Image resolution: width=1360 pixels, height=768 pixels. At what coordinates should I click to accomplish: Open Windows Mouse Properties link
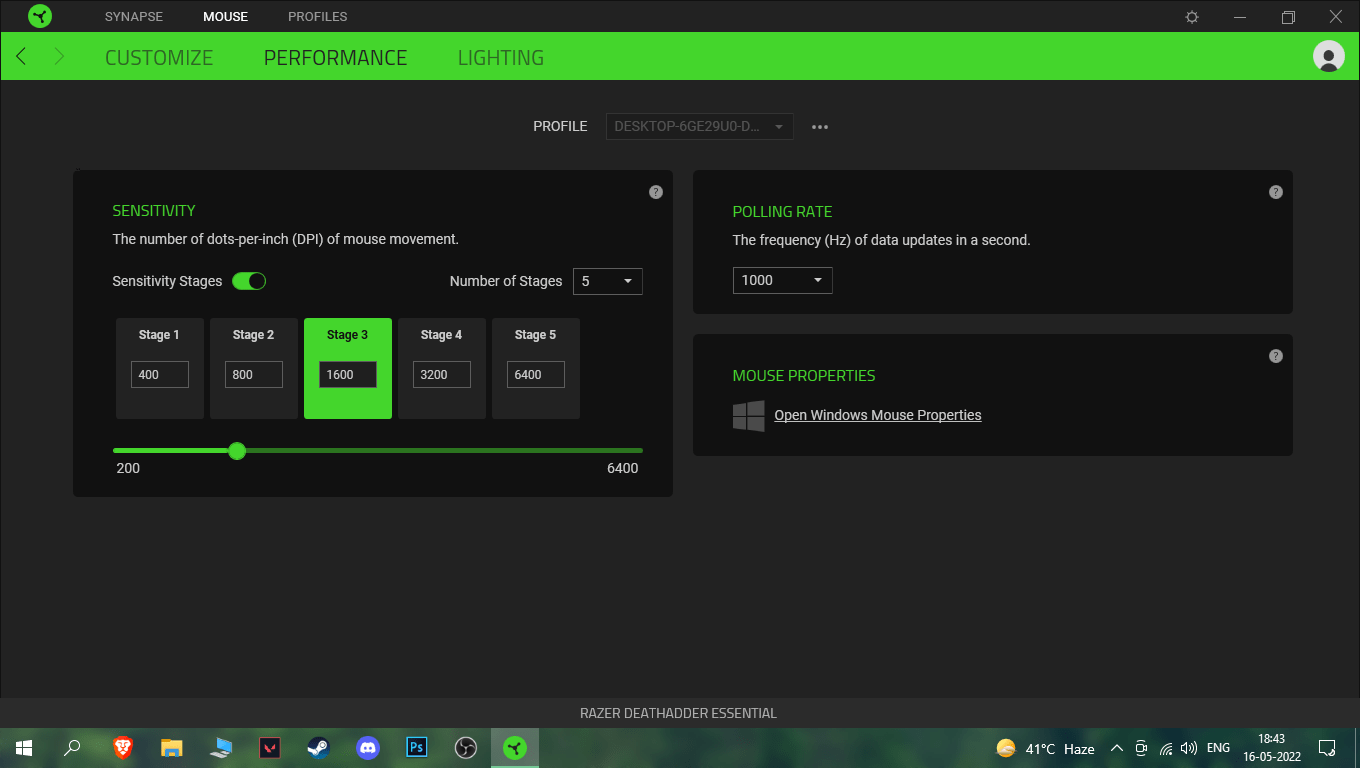pos(877,415)
